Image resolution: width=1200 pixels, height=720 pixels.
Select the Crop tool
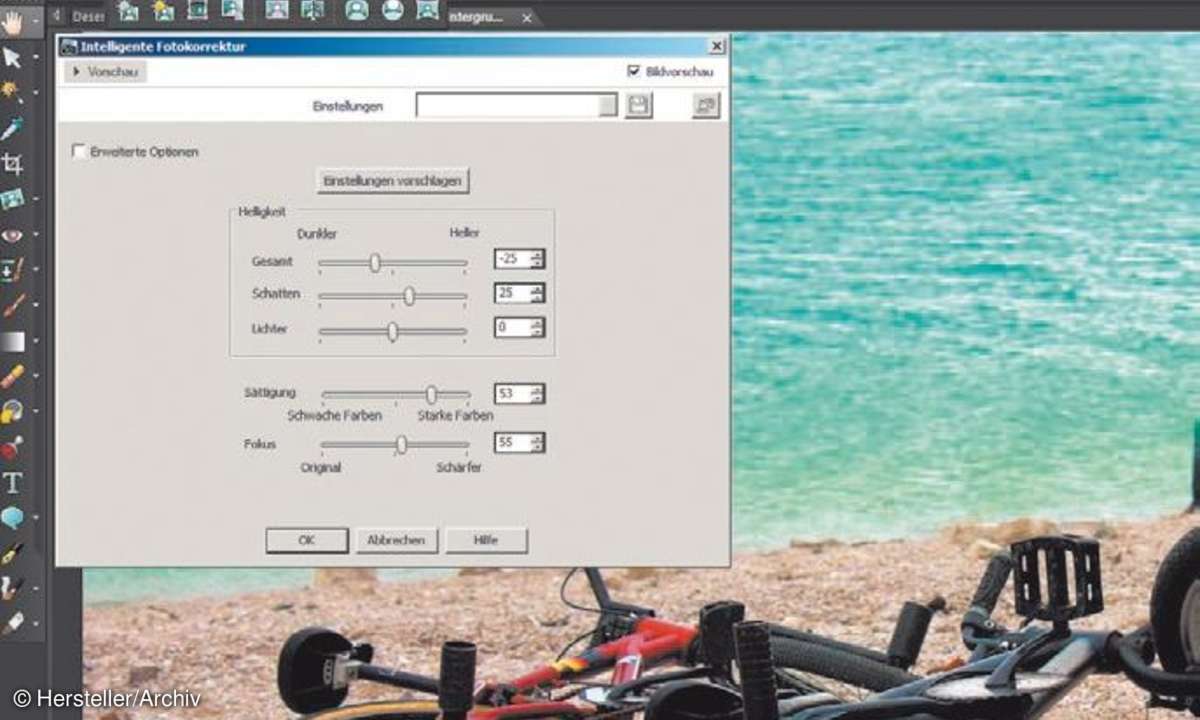tap(12, 164)
